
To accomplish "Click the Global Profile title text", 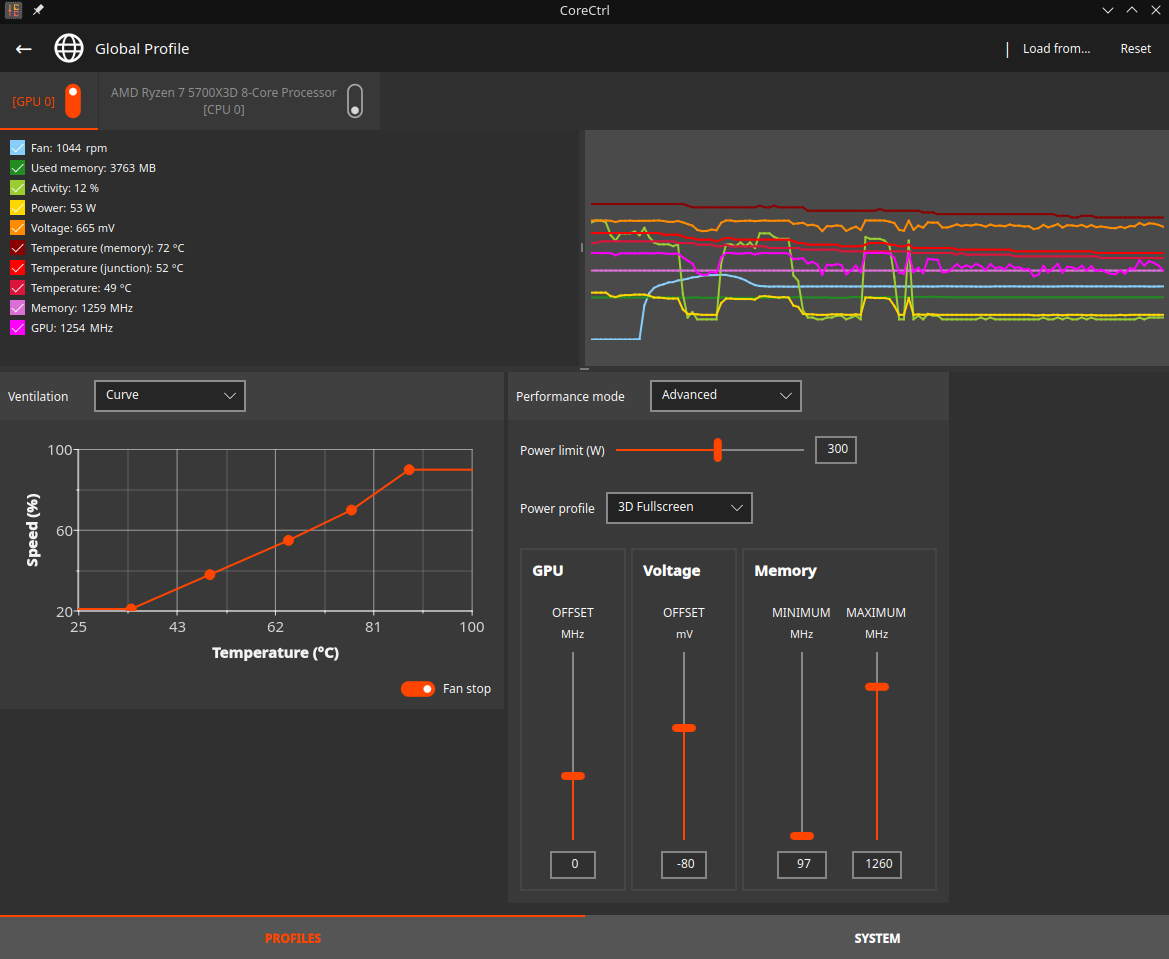I will click(142, 49).
